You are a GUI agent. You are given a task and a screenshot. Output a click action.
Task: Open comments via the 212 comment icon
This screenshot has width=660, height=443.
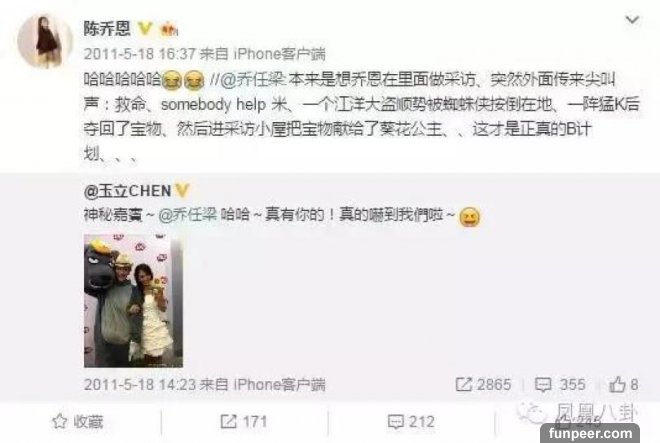(411, 422)
